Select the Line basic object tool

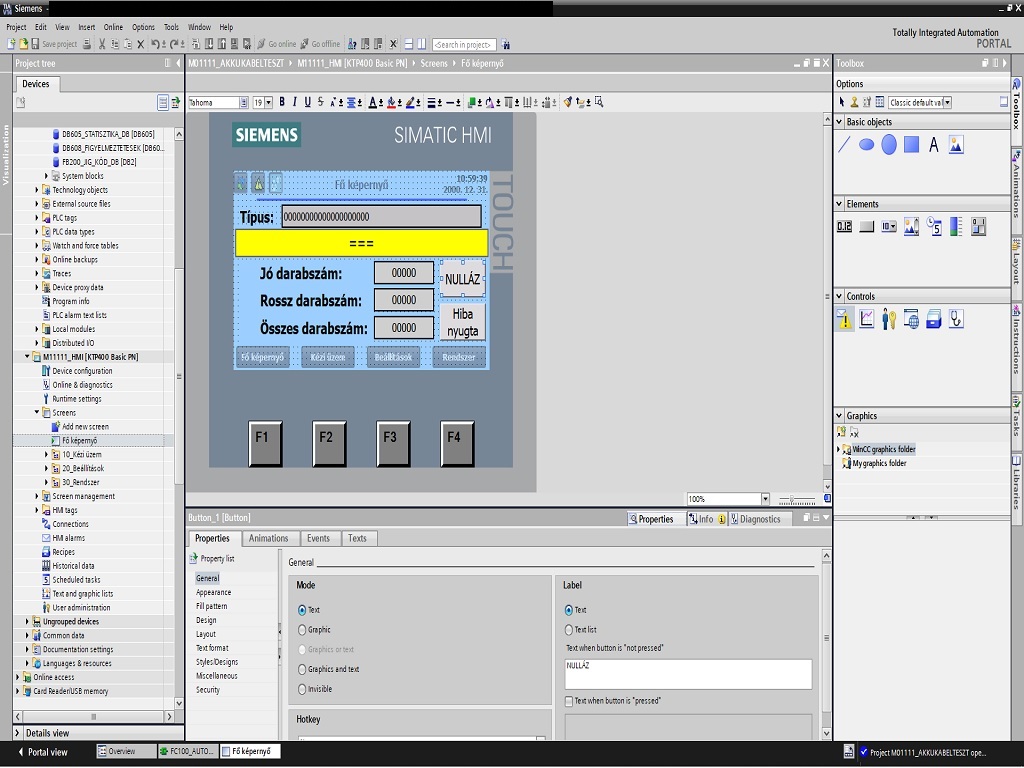(x=844, y=145)
